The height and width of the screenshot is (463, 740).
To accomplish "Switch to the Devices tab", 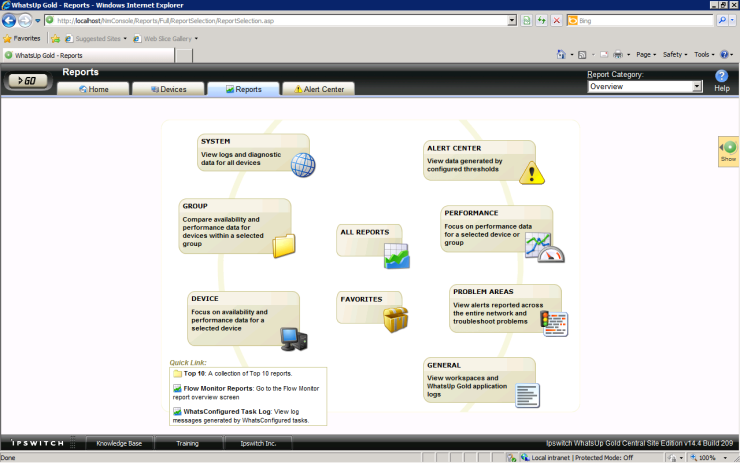I will coord(168,89).
